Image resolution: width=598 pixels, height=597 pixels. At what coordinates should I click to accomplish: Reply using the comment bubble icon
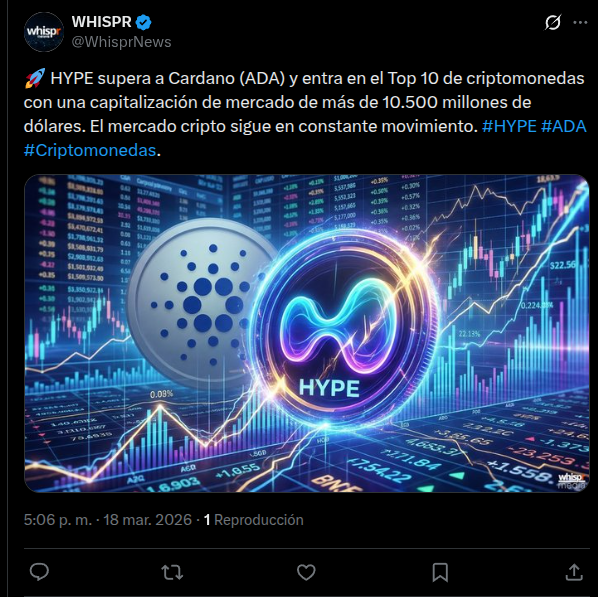point(39,572)
